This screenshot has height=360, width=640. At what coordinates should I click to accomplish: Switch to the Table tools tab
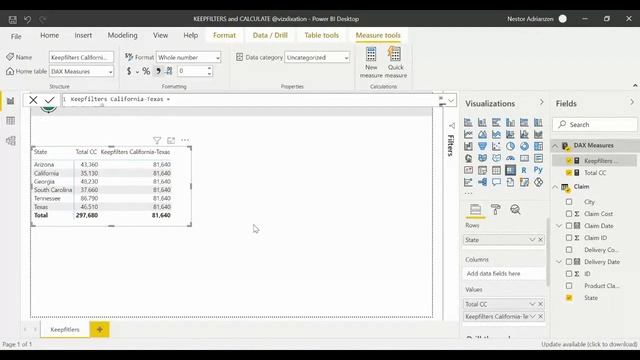[322, 36]
